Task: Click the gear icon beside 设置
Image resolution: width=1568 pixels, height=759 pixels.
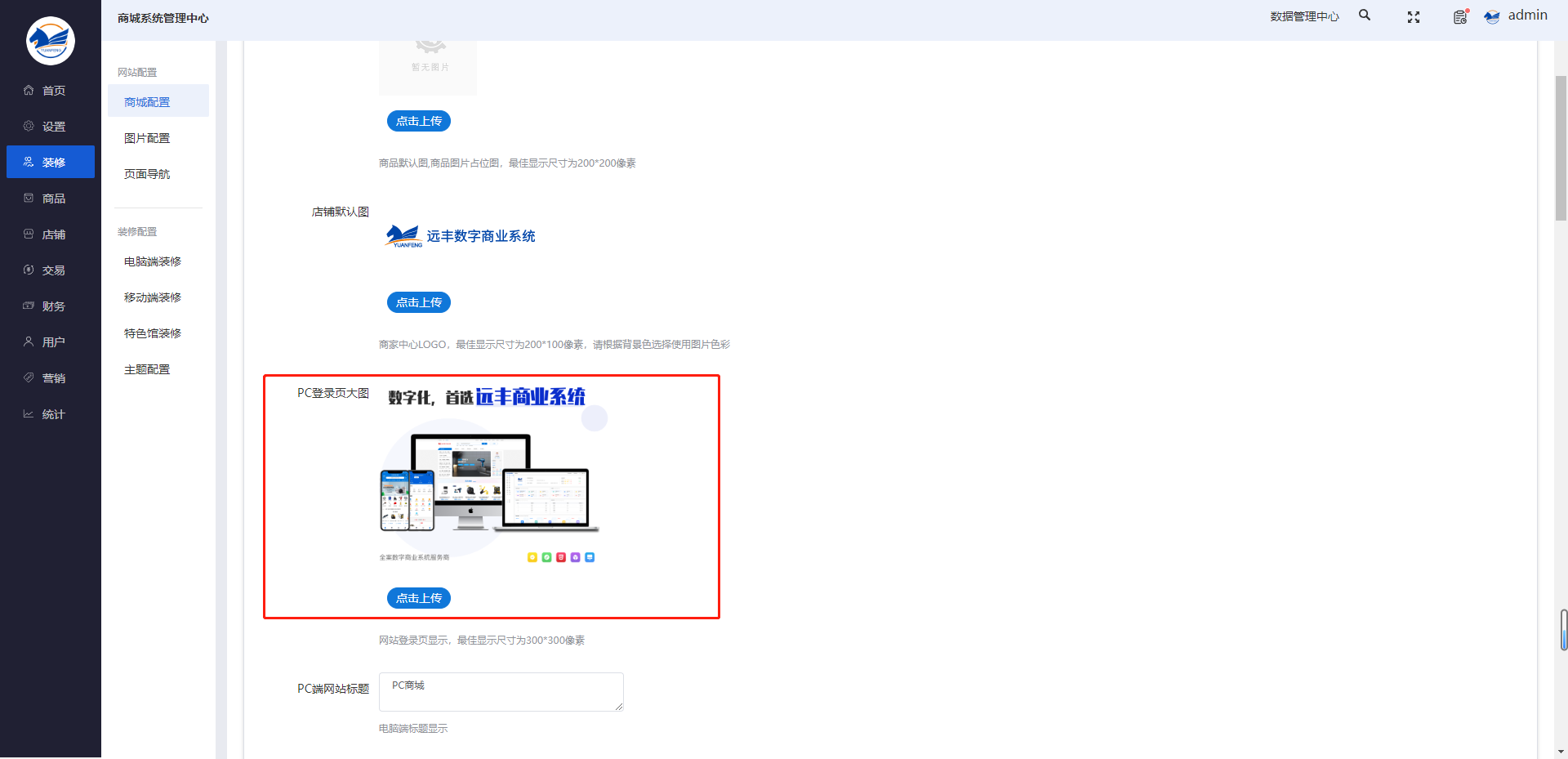Action: pyautogui.click(x=29, y=126)
